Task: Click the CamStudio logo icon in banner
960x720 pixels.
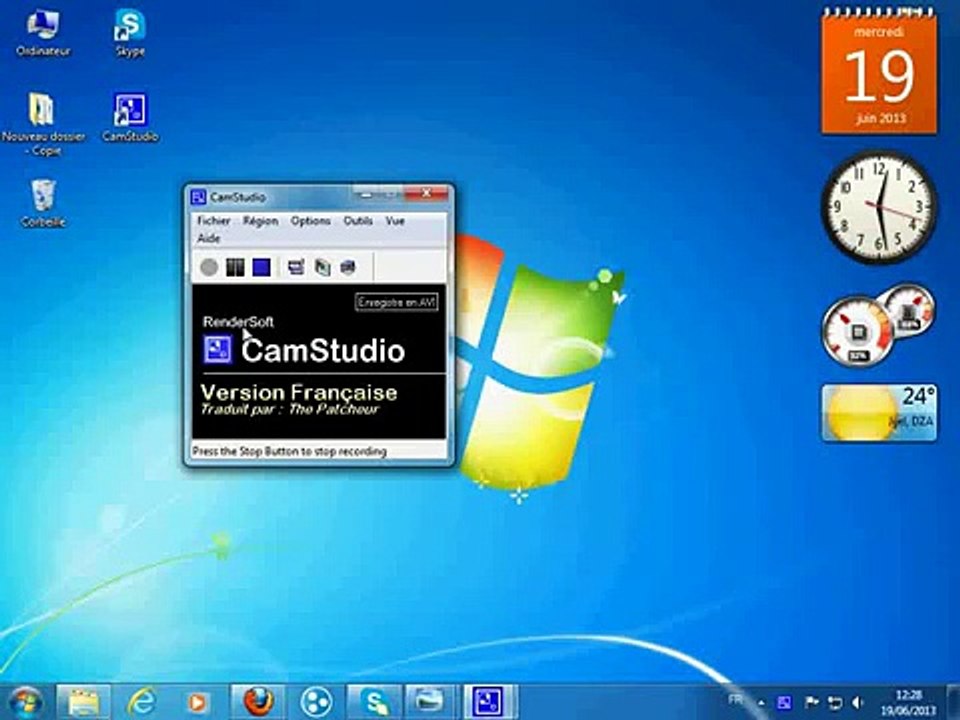Action: (218, 350)
